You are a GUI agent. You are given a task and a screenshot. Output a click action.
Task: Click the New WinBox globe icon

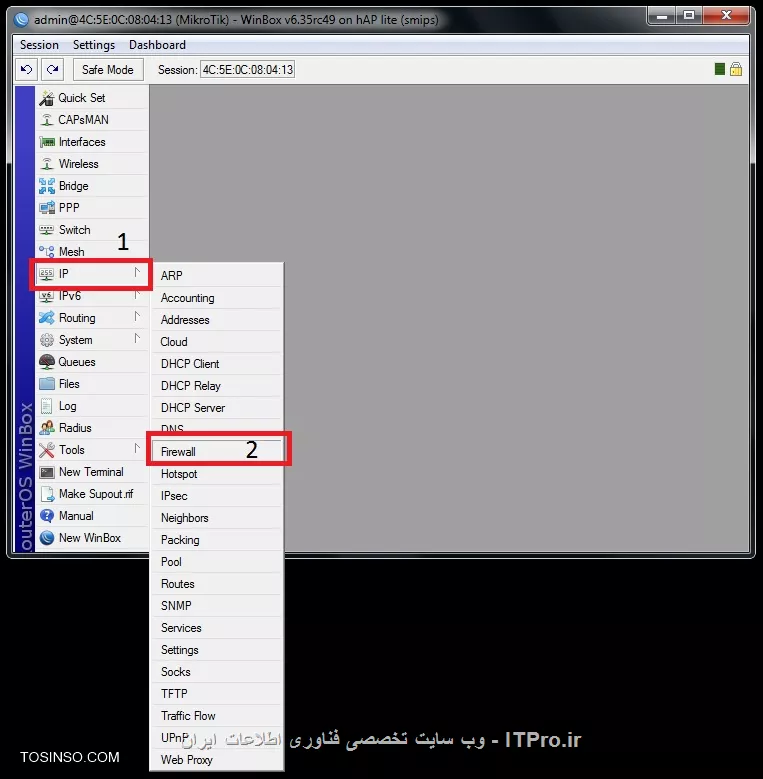pyautogui.click(x=47, y=538)
